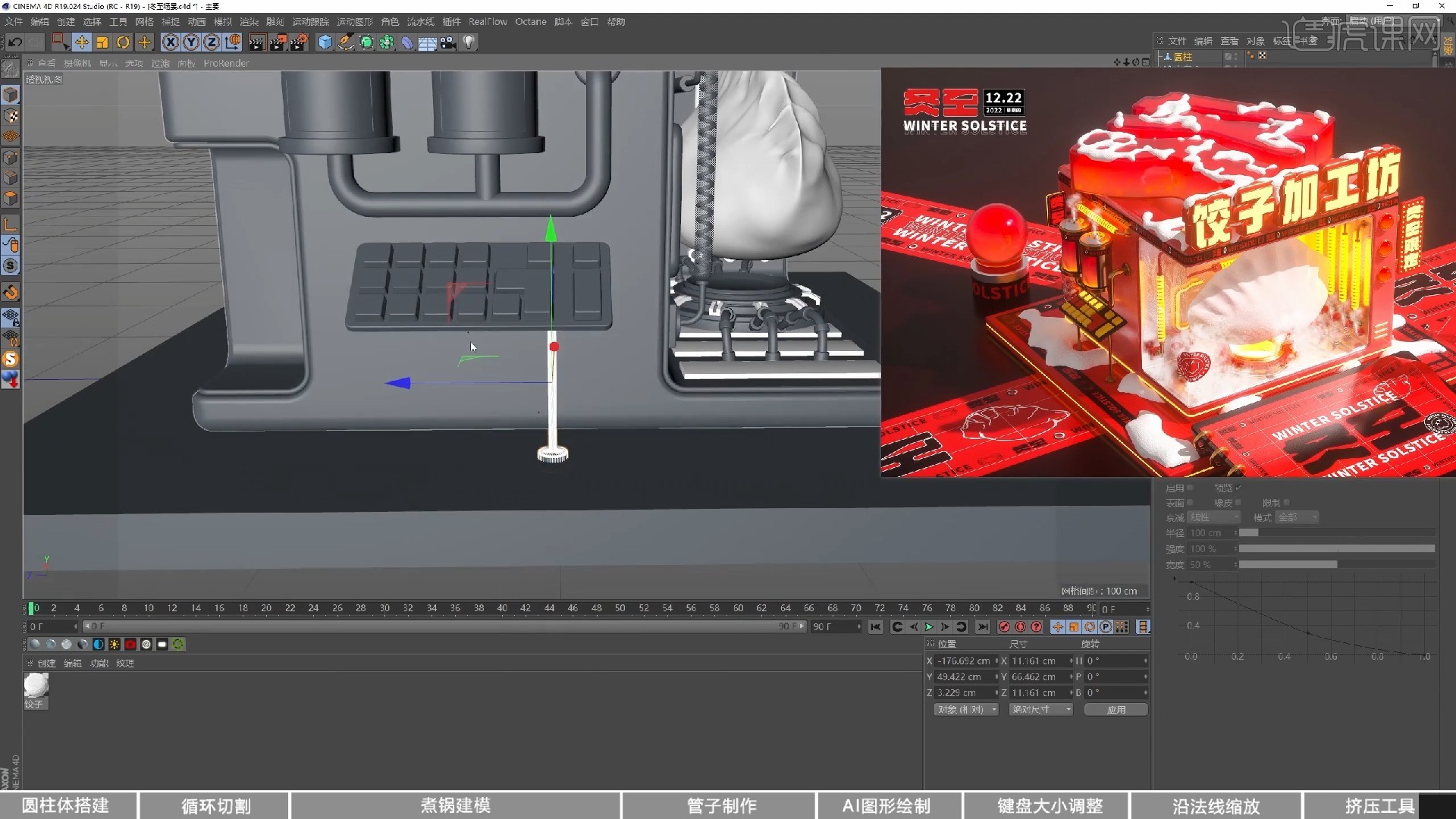Open the RealFlow menu
The width and height of the screenshot is (1456, 819).
tap(488, 22)
